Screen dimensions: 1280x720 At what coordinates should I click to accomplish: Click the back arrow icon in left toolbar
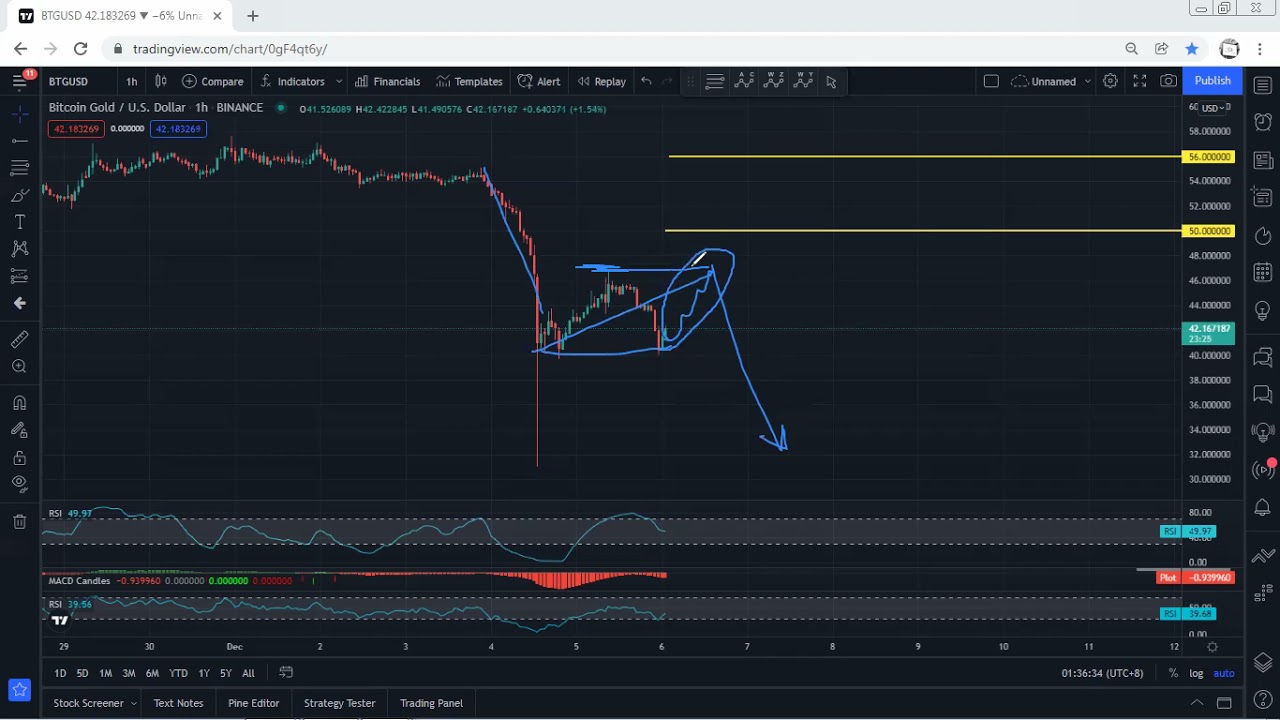point(19,303)
